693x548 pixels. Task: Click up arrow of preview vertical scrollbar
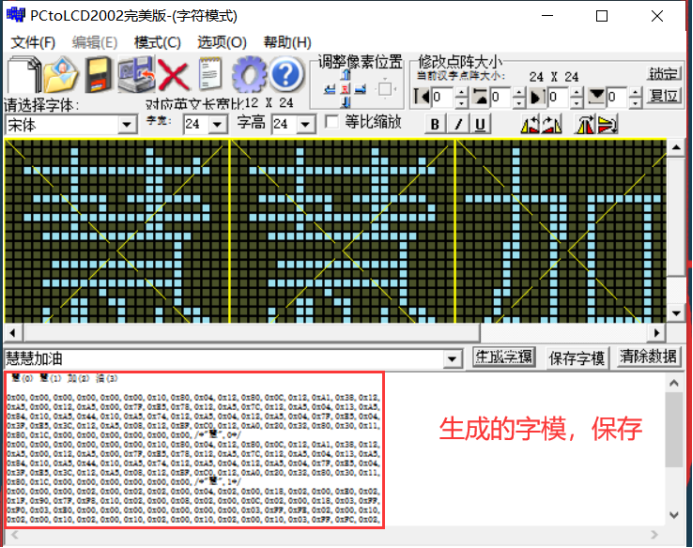(676, 148)
